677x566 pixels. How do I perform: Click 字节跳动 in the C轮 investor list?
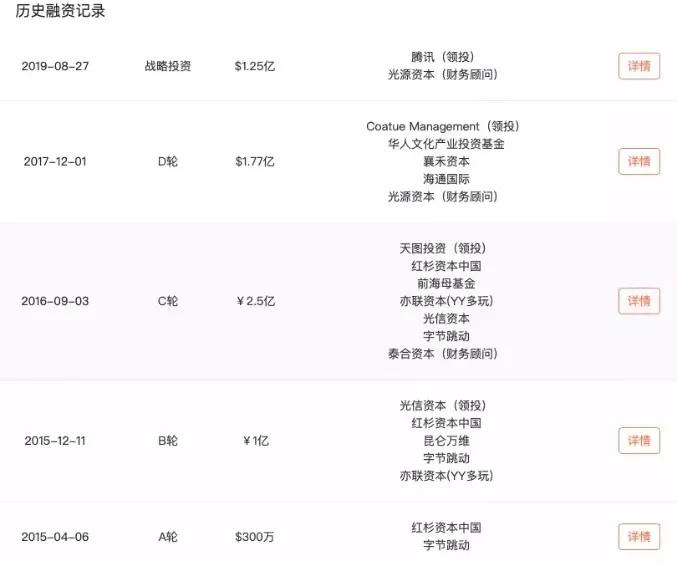click(x=442, y=336)
